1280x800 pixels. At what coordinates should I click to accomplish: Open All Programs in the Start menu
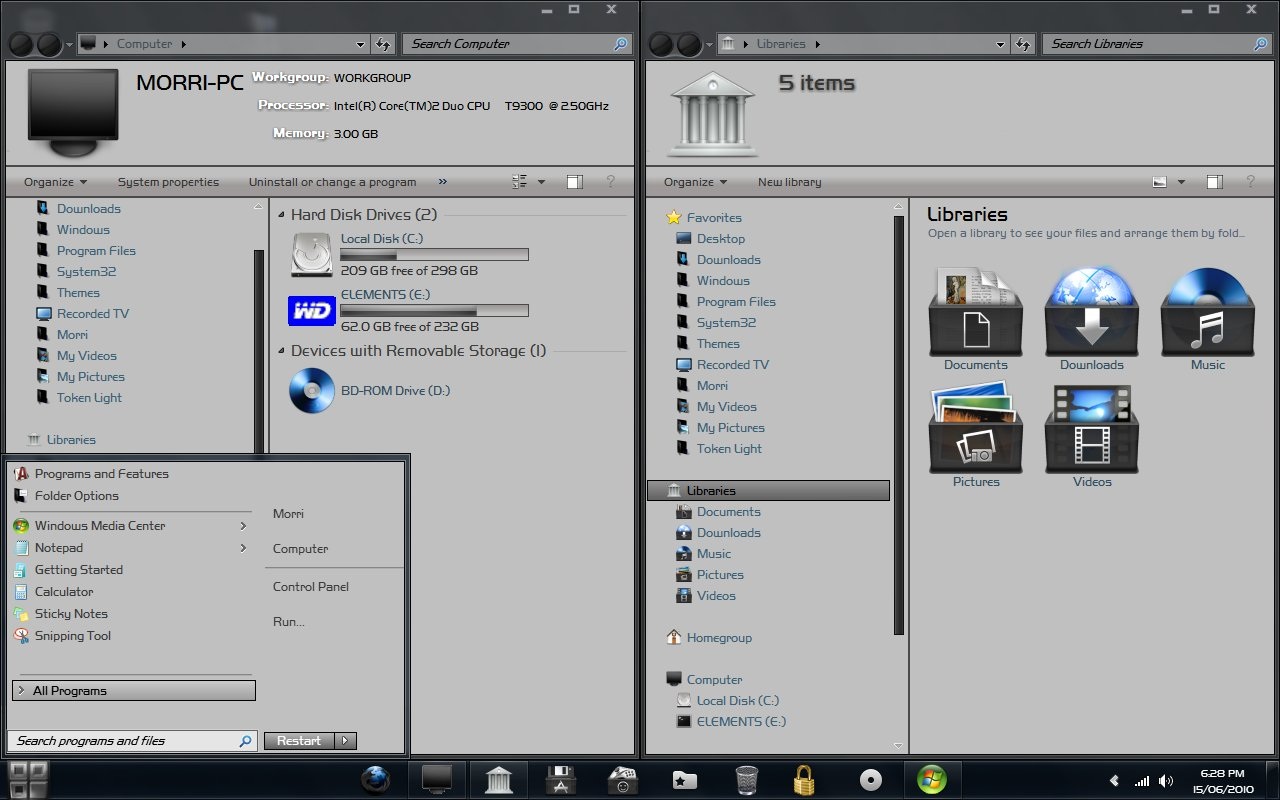click(x=133, y=690)
